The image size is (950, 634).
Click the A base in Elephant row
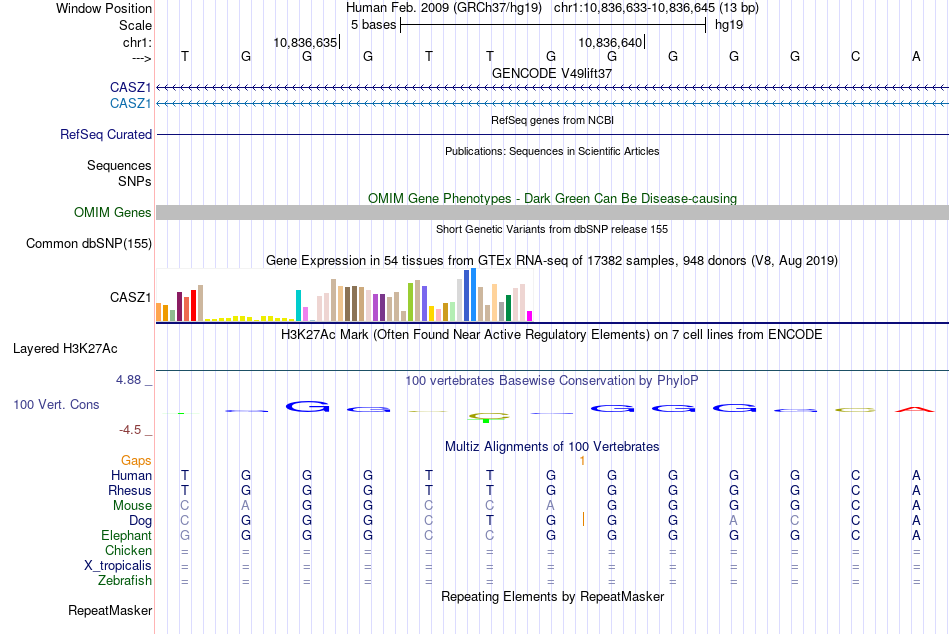point(916,535)
